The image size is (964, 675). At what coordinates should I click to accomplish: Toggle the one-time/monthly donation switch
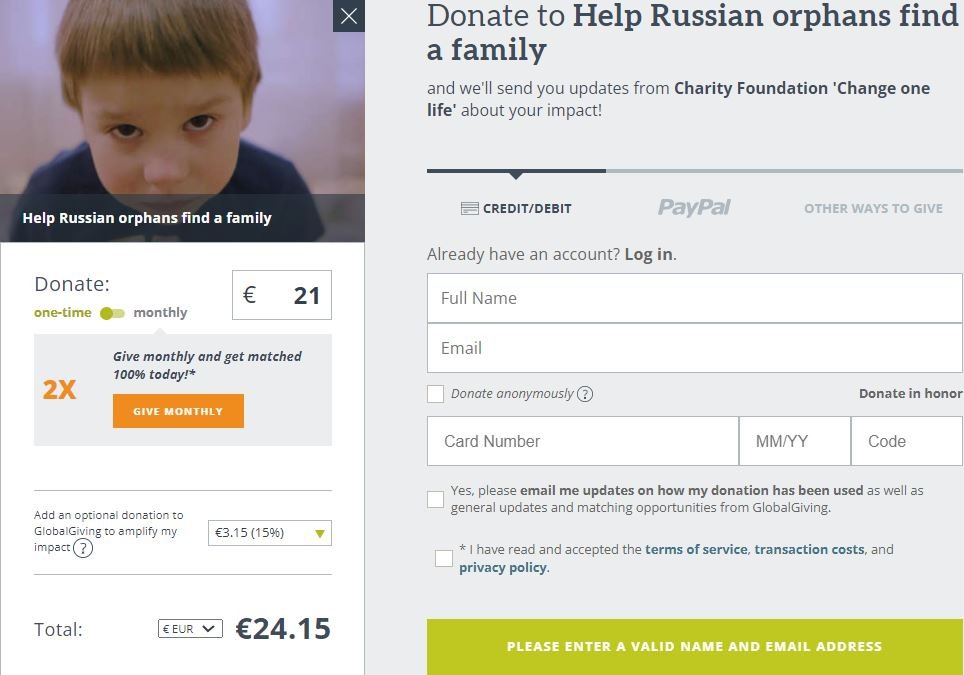112,314
